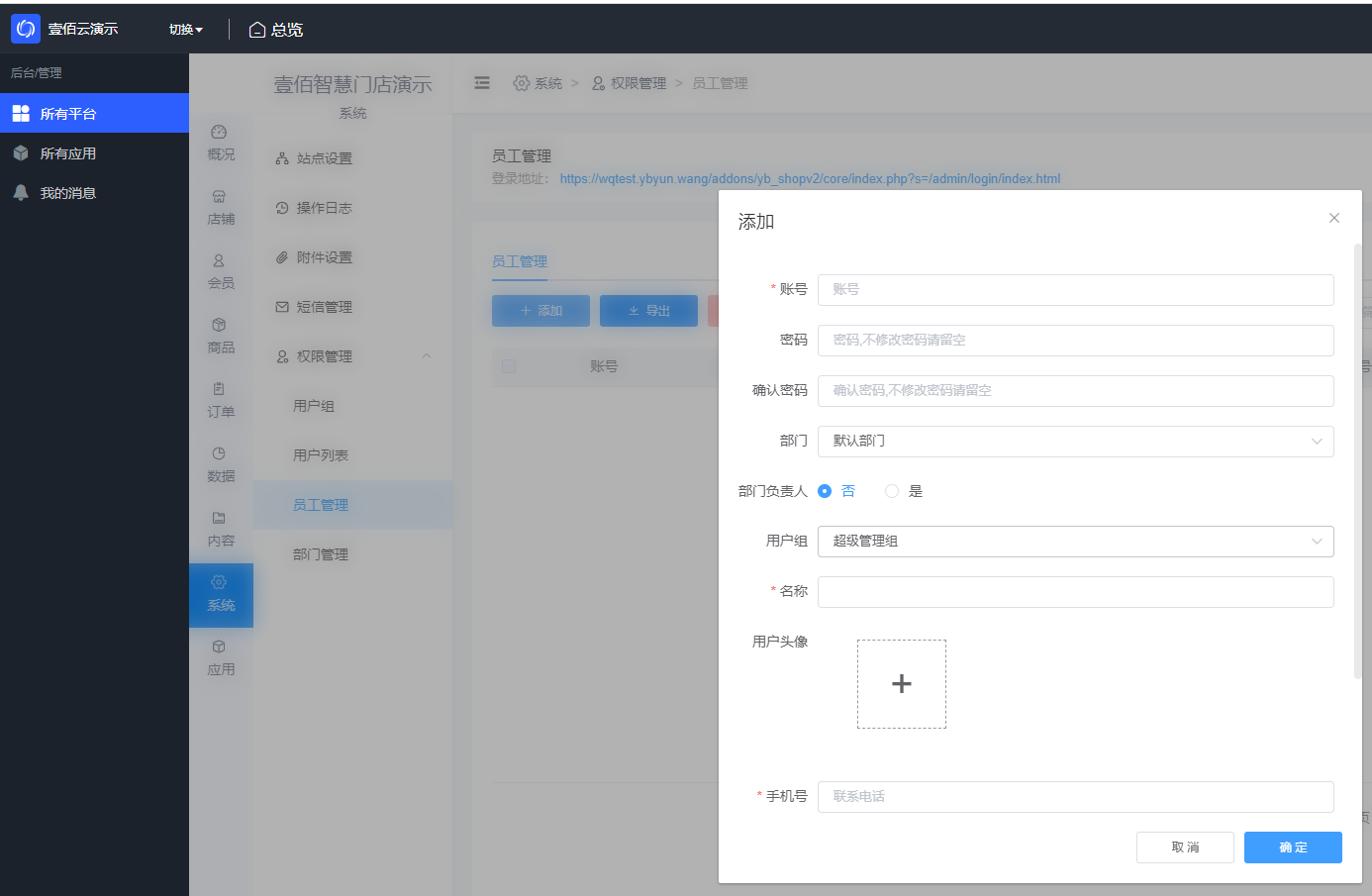This screenshot has width=1372, height=896.
Task: Click the 操作日志 history icon
Action: pos(282,208)
